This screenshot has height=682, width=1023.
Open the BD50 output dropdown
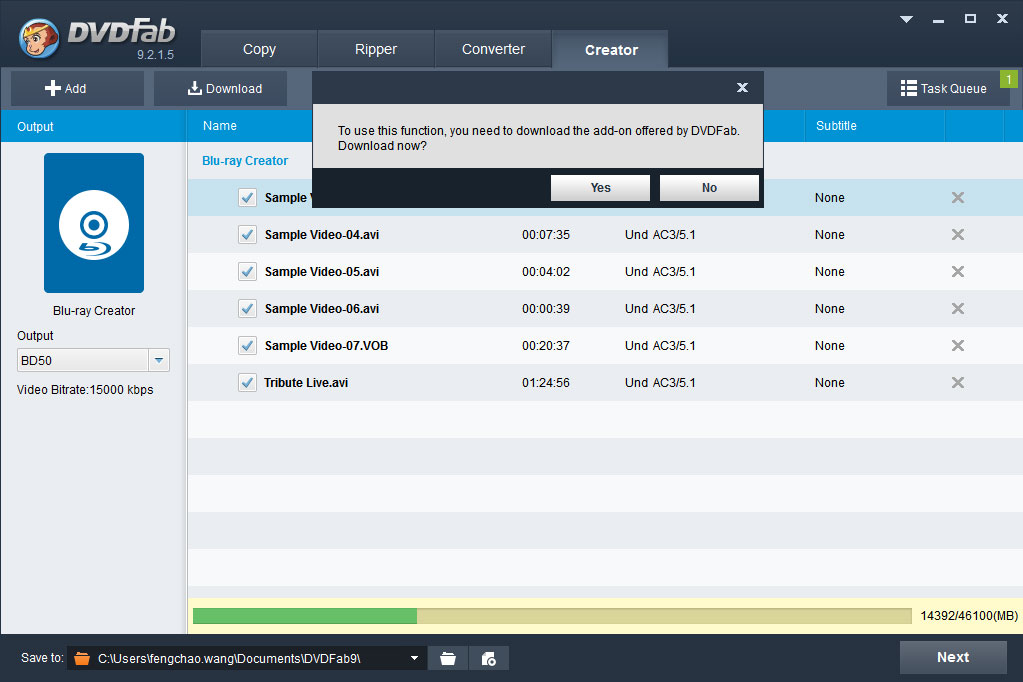pos(159,360)
